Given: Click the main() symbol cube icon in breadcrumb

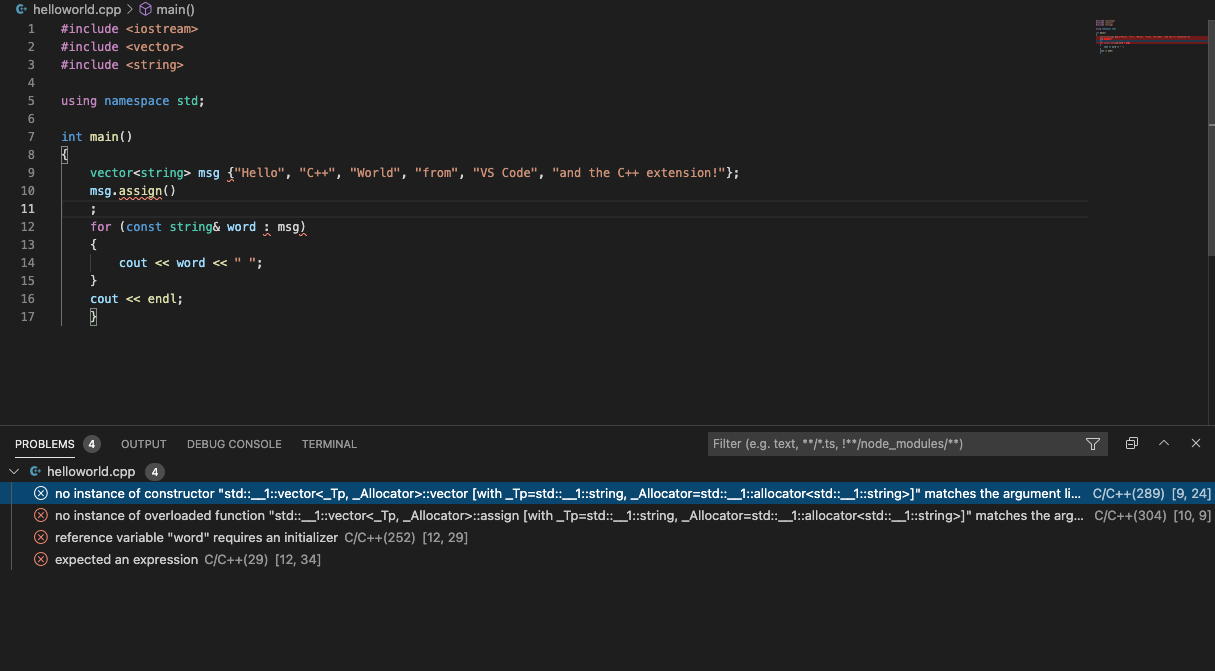Looking at the screenshot, I should pos(146,9).
